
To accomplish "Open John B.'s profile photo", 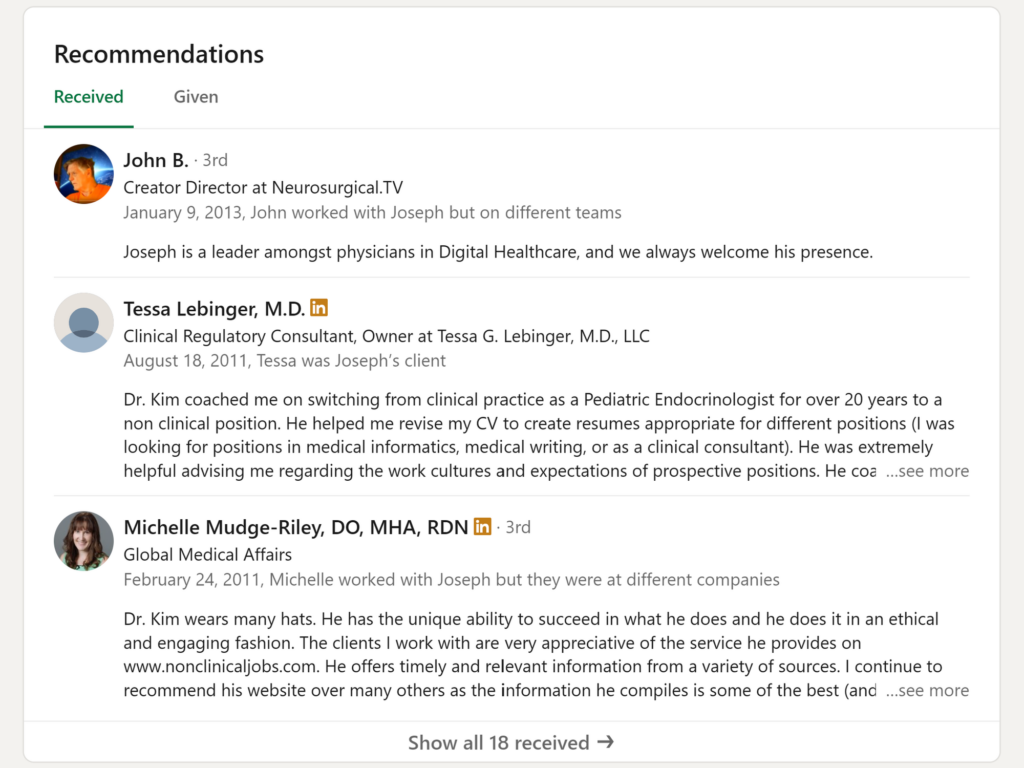I will (x=83, y=172).
